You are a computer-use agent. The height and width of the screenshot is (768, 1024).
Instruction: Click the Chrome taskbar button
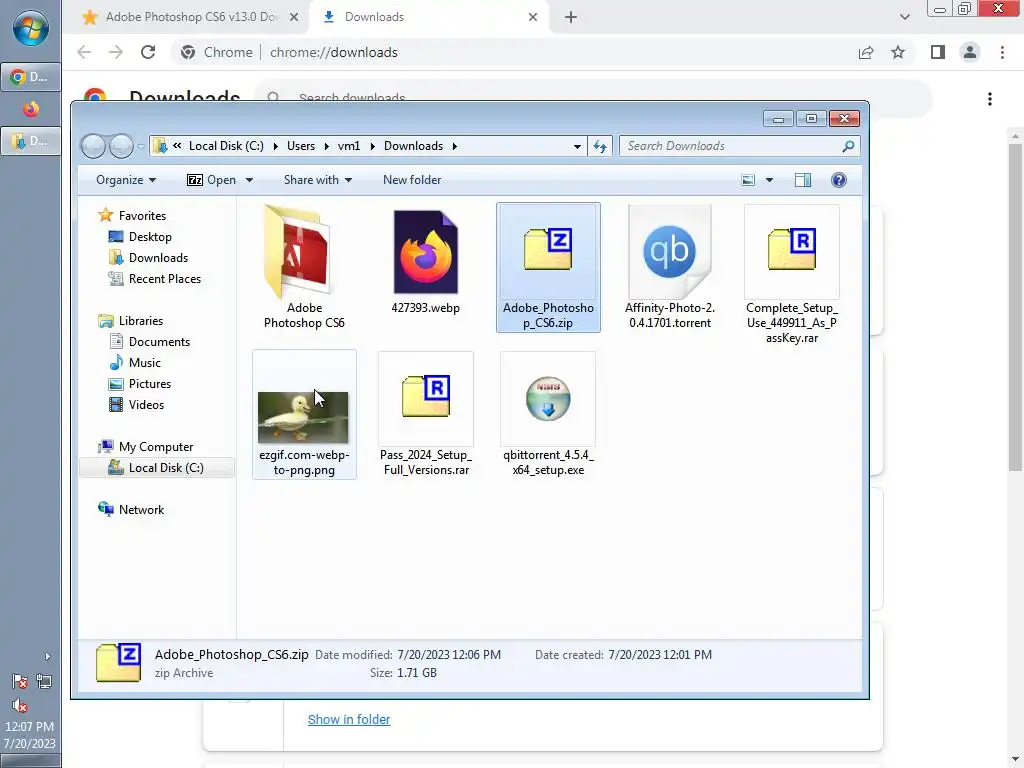[x=31, y=77]
